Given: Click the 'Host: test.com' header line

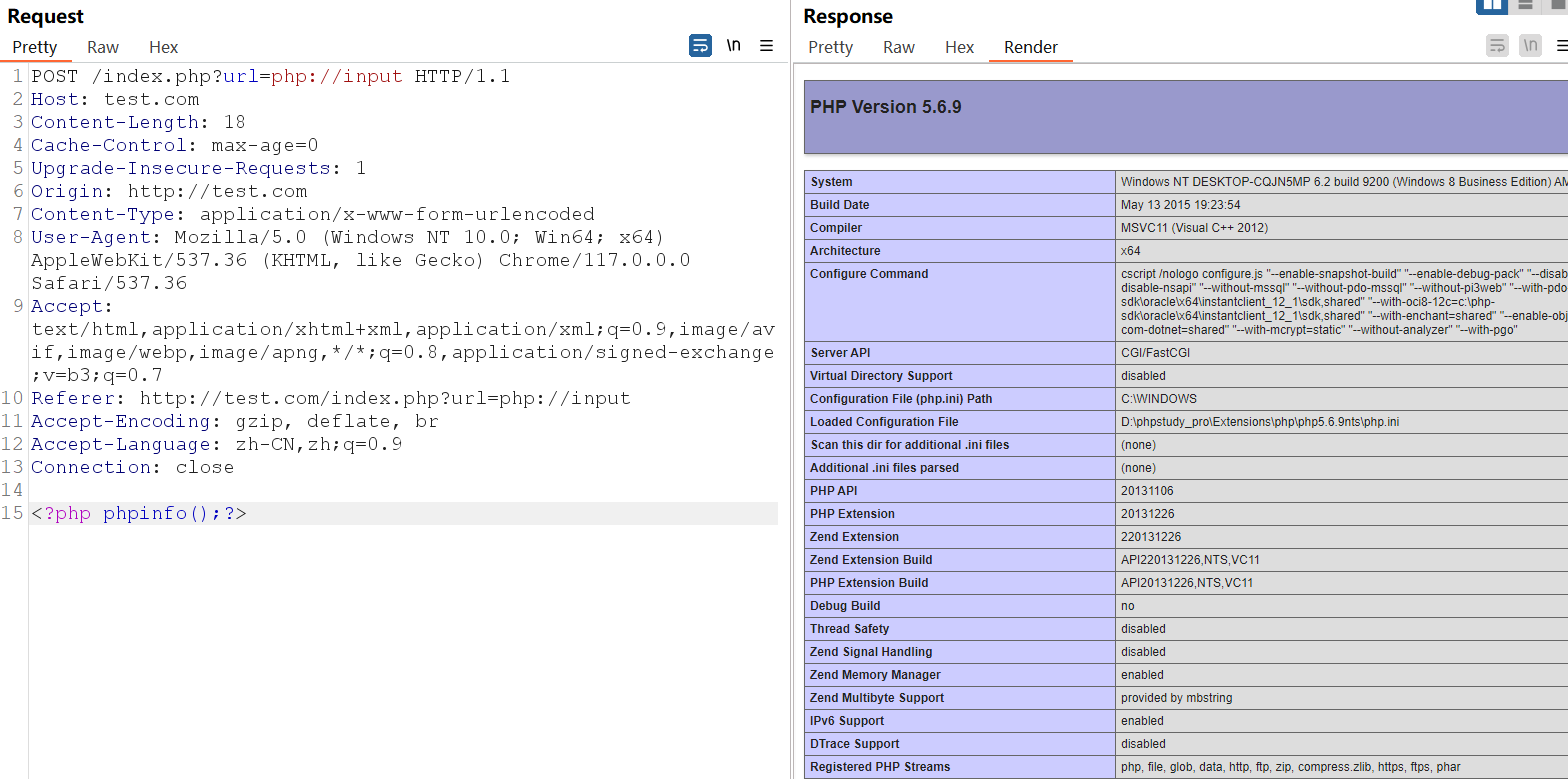Looking at the screenshot, I should click(x=115, y=99).
